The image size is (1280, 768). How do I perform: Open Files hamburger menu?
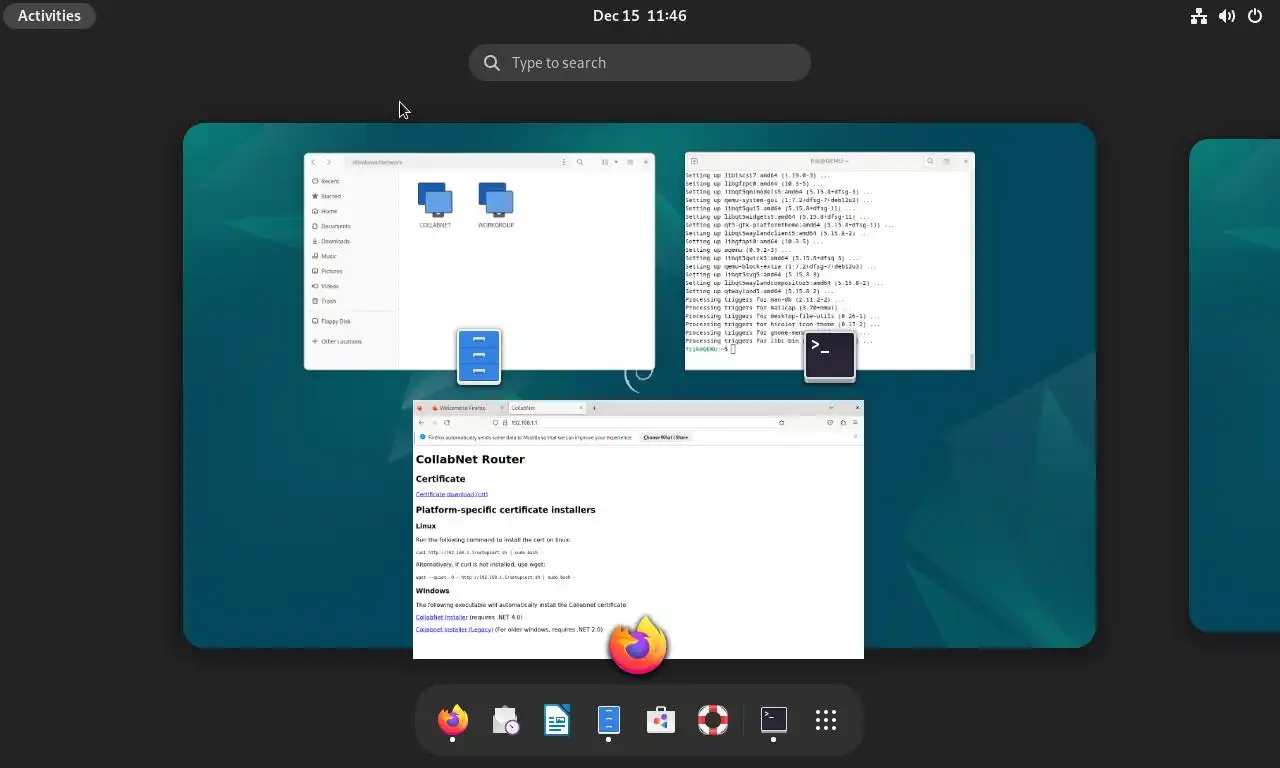coord(629,162)
